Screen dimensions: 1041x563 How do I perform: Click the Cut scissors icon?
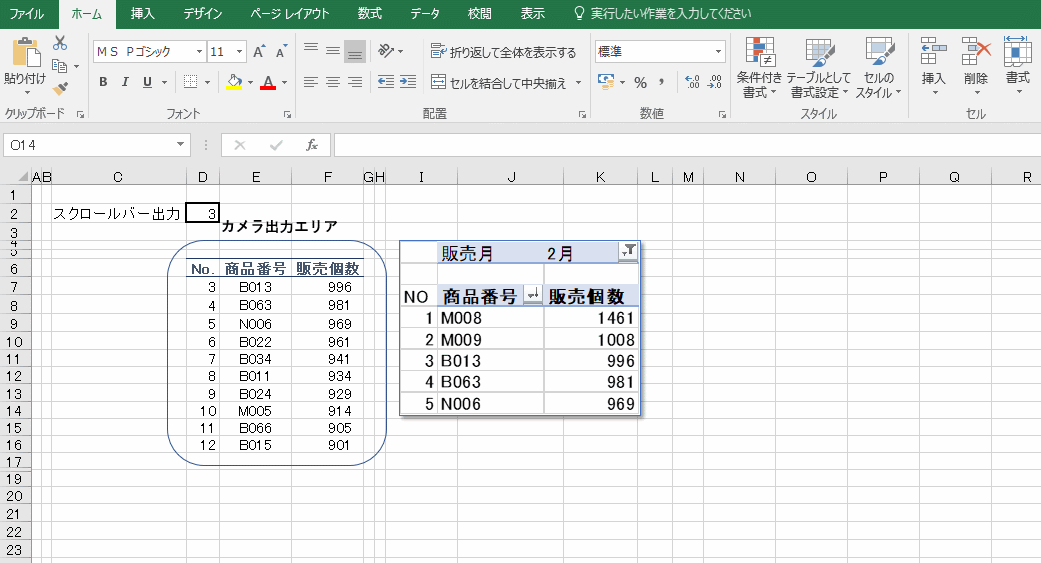[60, 43]
